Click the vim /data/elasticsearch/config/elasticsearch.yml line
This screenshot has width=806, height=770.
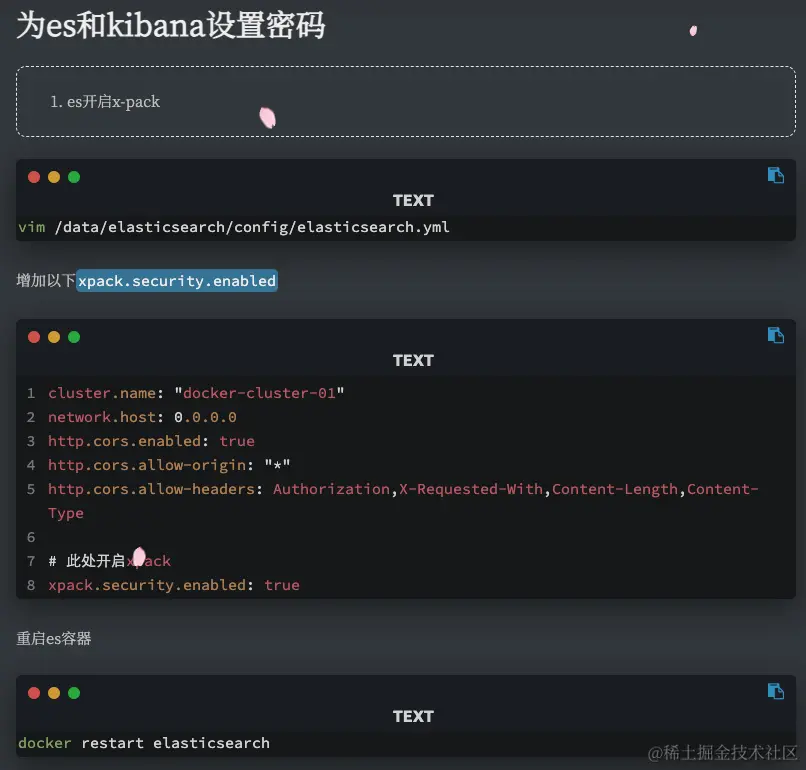pos(234,227)
